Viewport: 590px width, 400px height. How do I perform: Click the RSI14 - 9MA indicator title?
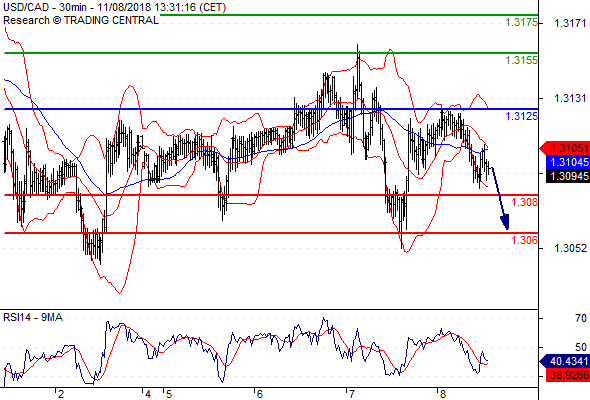[33, 318]
